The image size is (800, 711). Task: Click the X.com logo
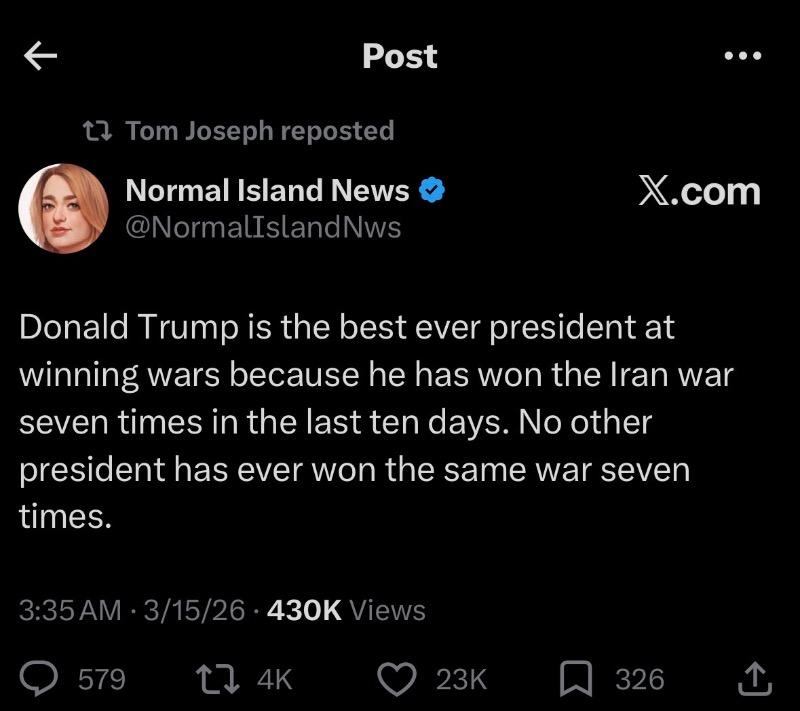[x=699, y=190]
